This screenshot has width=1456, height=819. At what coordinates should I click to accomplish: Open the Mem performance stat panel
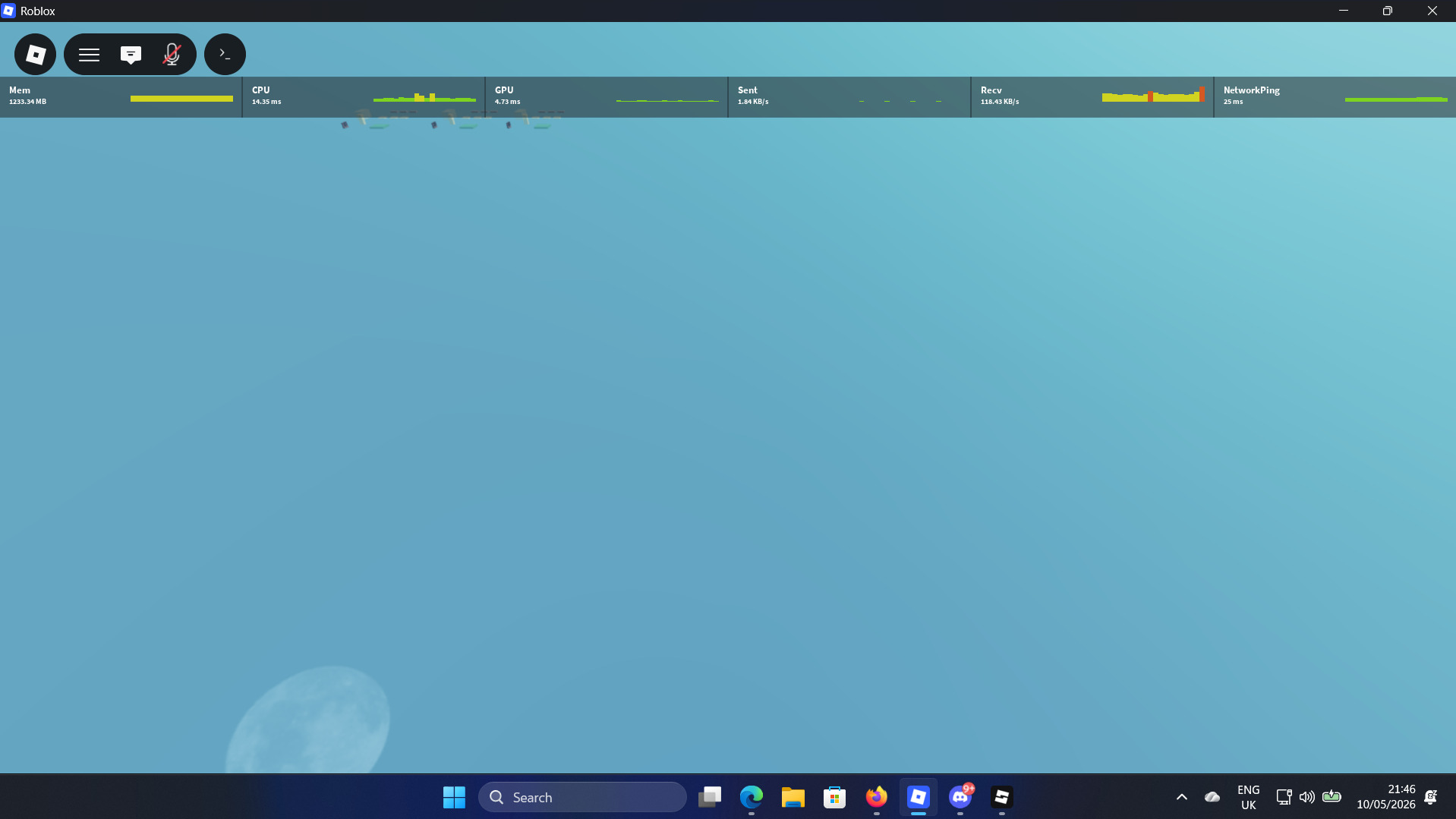121,96
